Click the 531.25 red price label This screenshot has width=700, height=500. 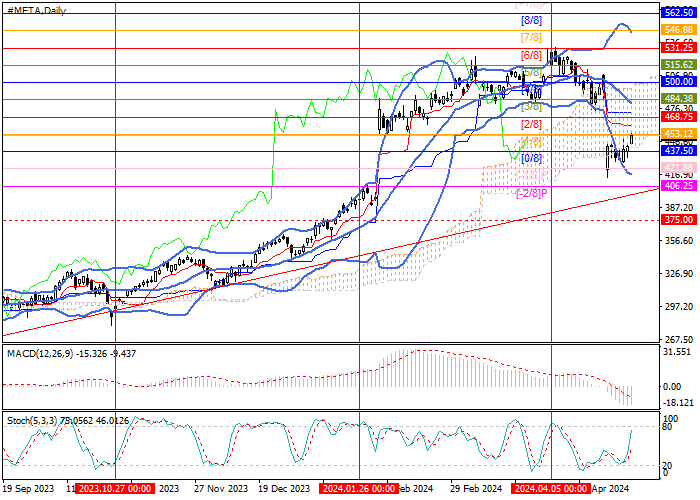[x=678, y=47]
